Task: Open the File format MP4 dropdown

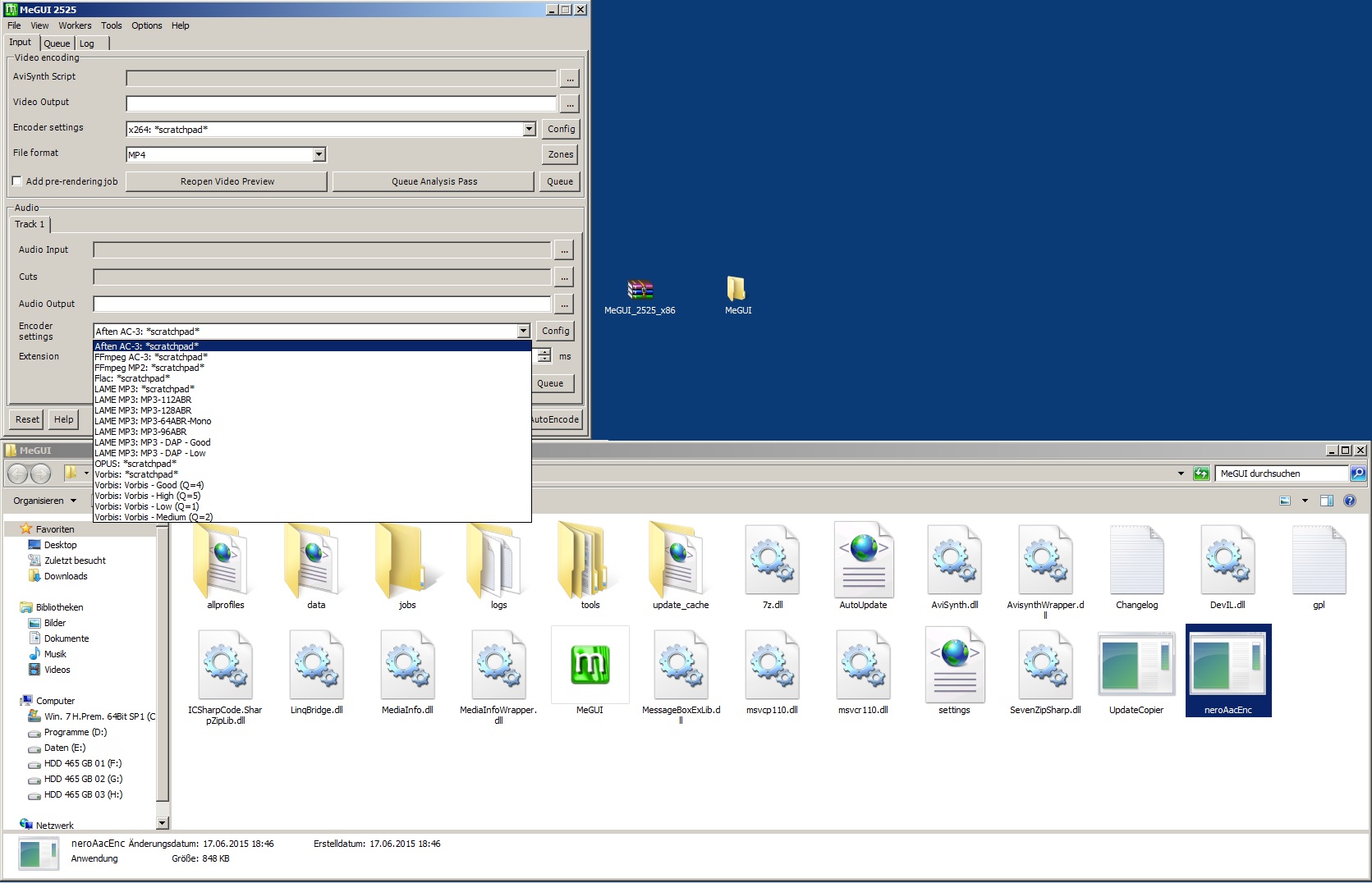Action: pos(319,154)
